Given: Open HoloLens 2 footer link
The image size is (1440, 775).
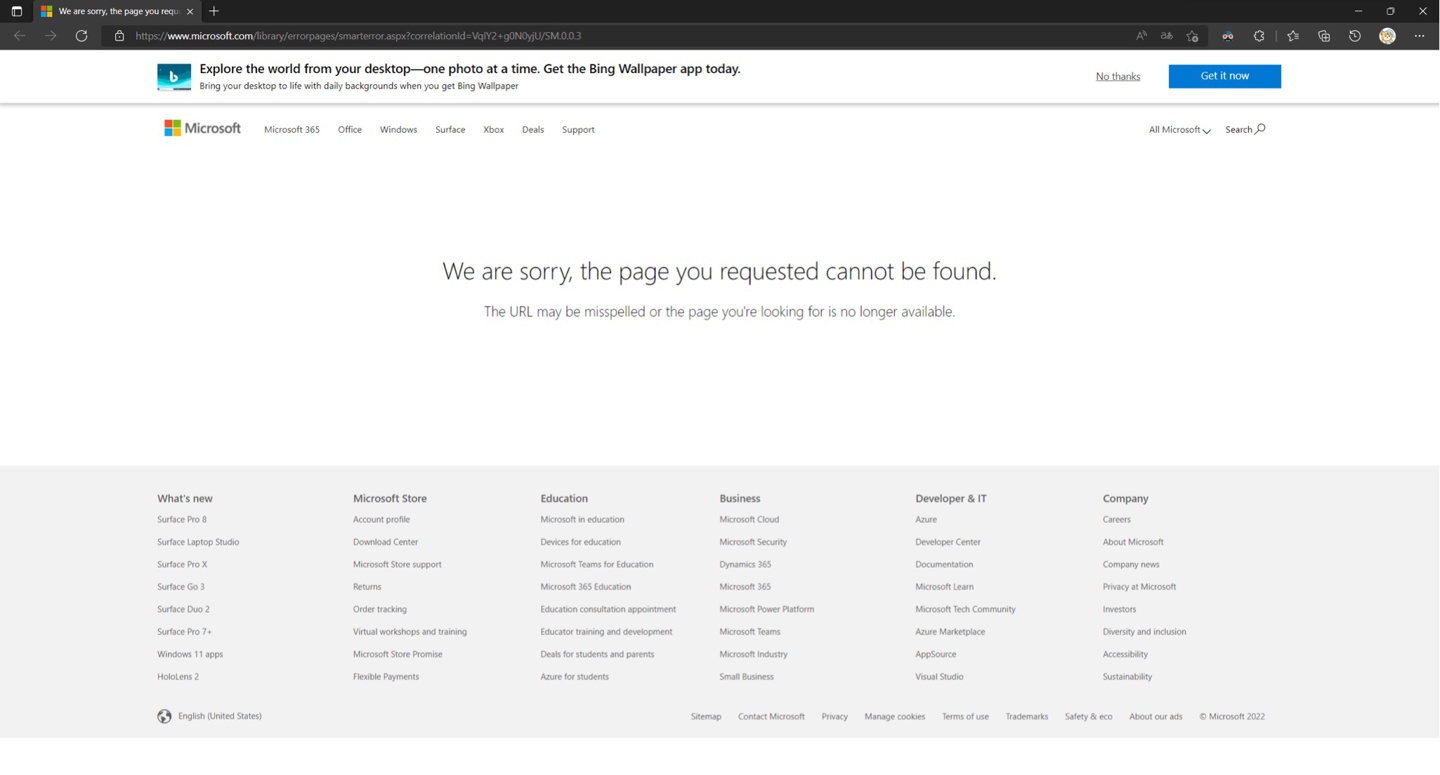Looking at the screenshot, I should [x=178, y=677].
